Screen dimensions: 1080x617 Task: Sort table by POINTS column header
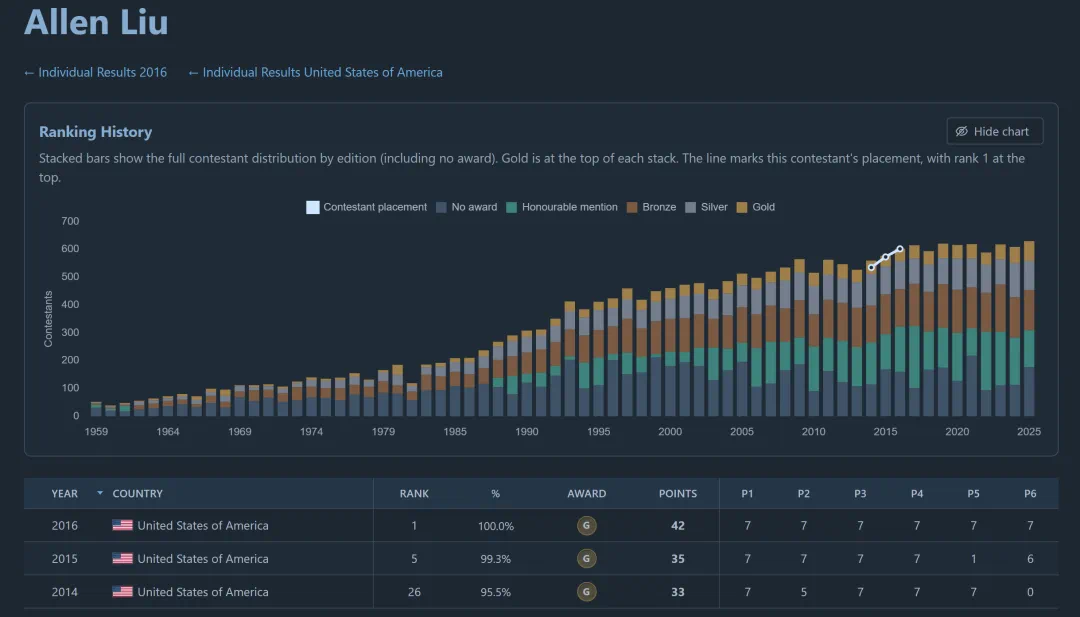(678, 494)
